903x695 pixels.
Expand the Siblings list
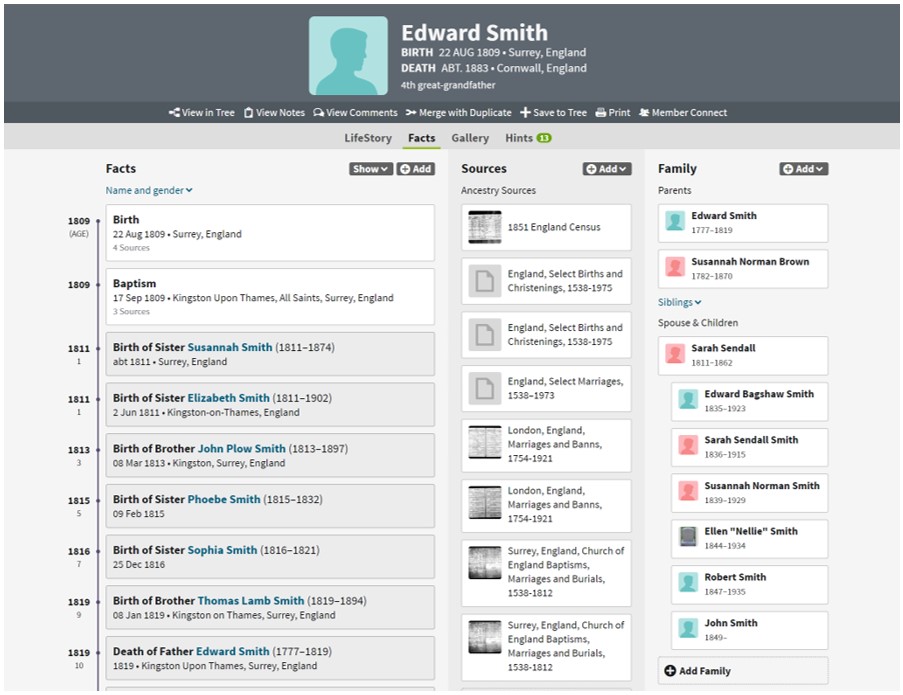coord(680,302)
